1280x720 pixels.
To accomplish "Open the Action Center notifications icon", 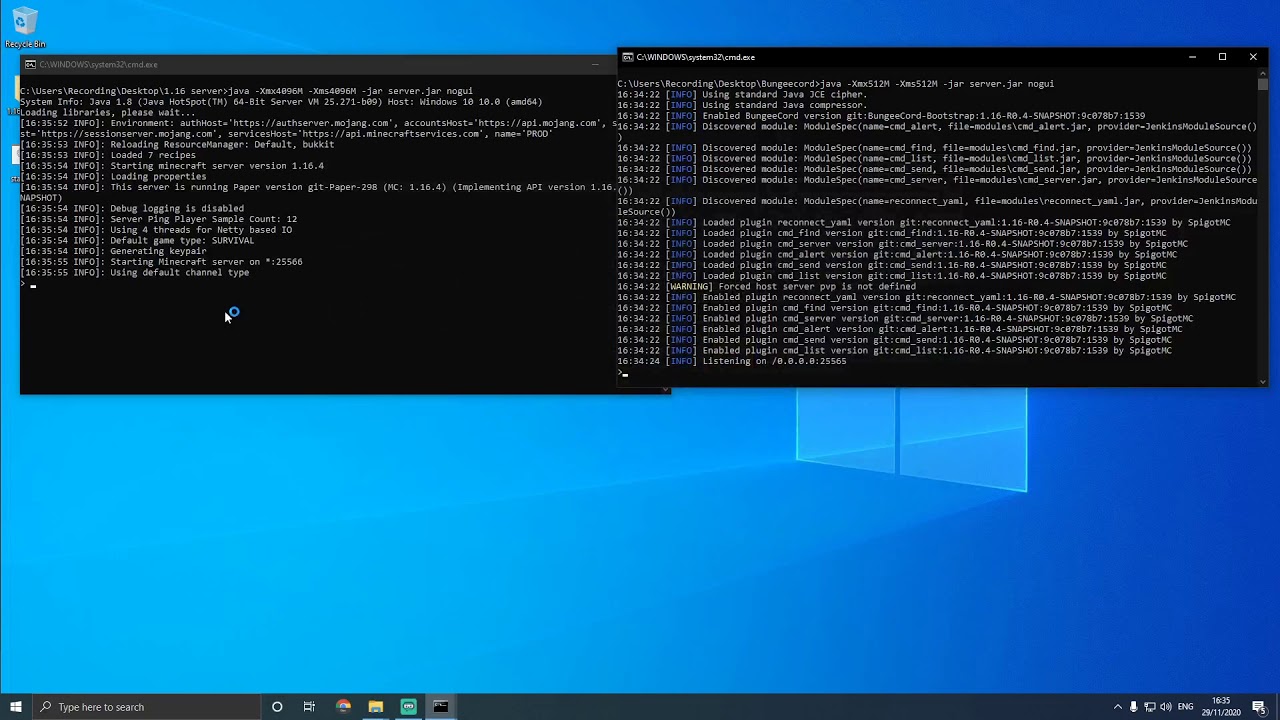I will [1259, 707].
